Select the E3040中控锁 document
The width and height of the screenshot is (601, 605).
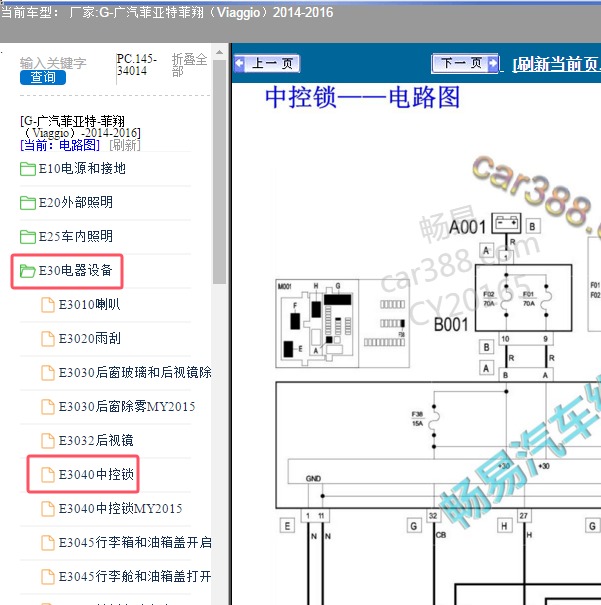pos(96,474)
